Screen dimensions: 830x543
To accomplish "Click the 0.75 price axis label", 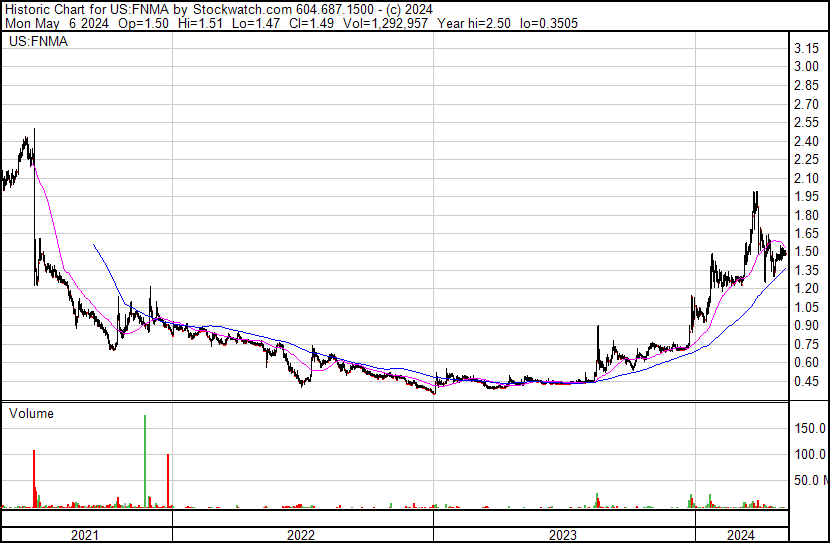I will tap(807, 345).
